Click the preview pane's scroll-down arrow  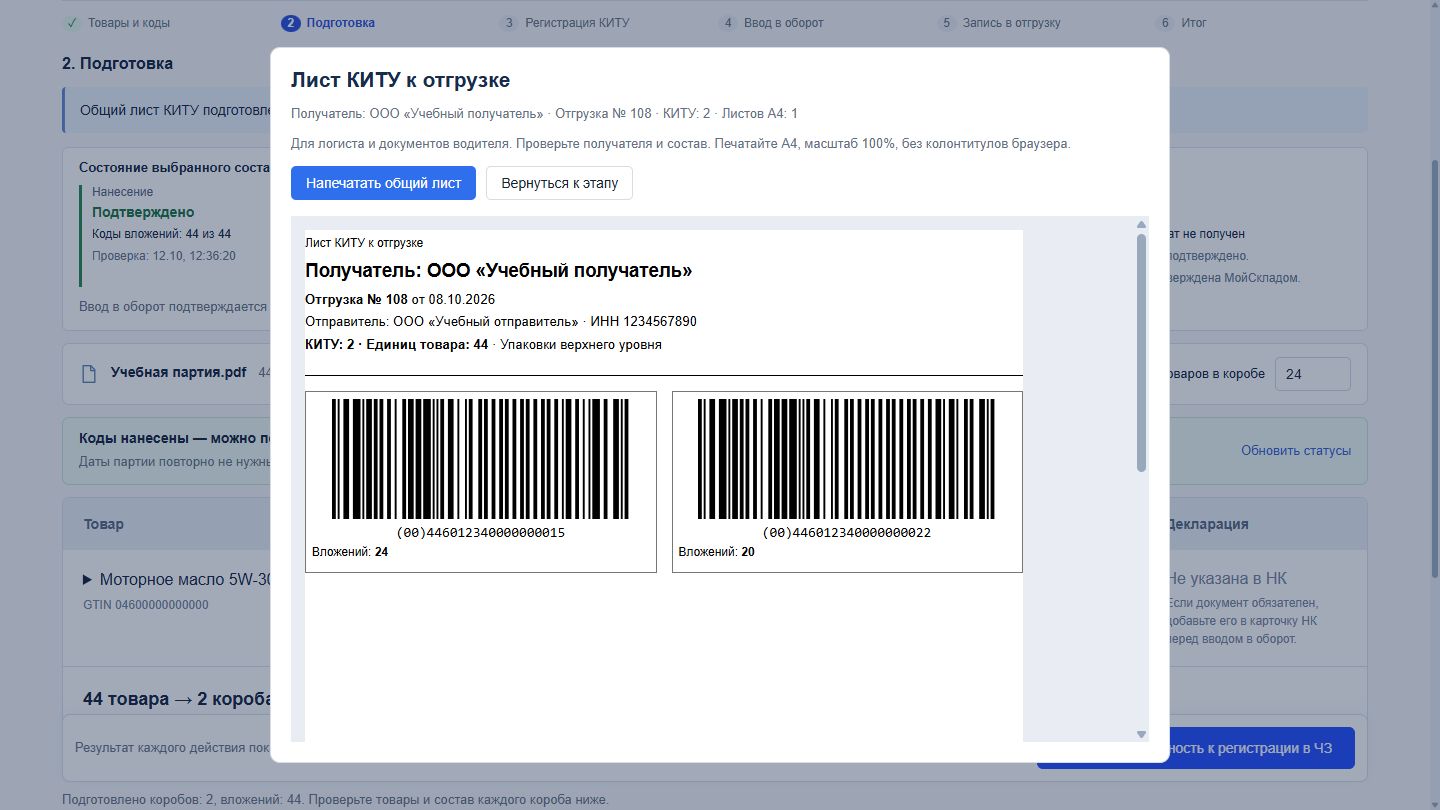point(1141,735)
